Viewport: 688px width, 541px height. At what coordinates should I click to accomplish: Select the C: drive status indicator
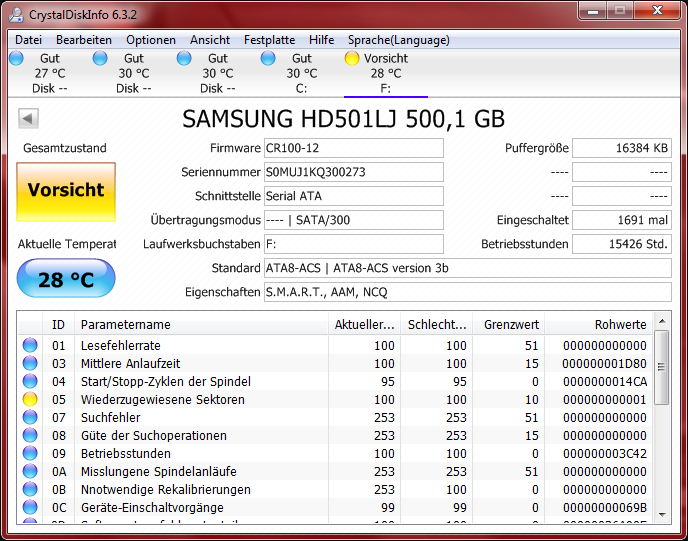click(302, 73)
